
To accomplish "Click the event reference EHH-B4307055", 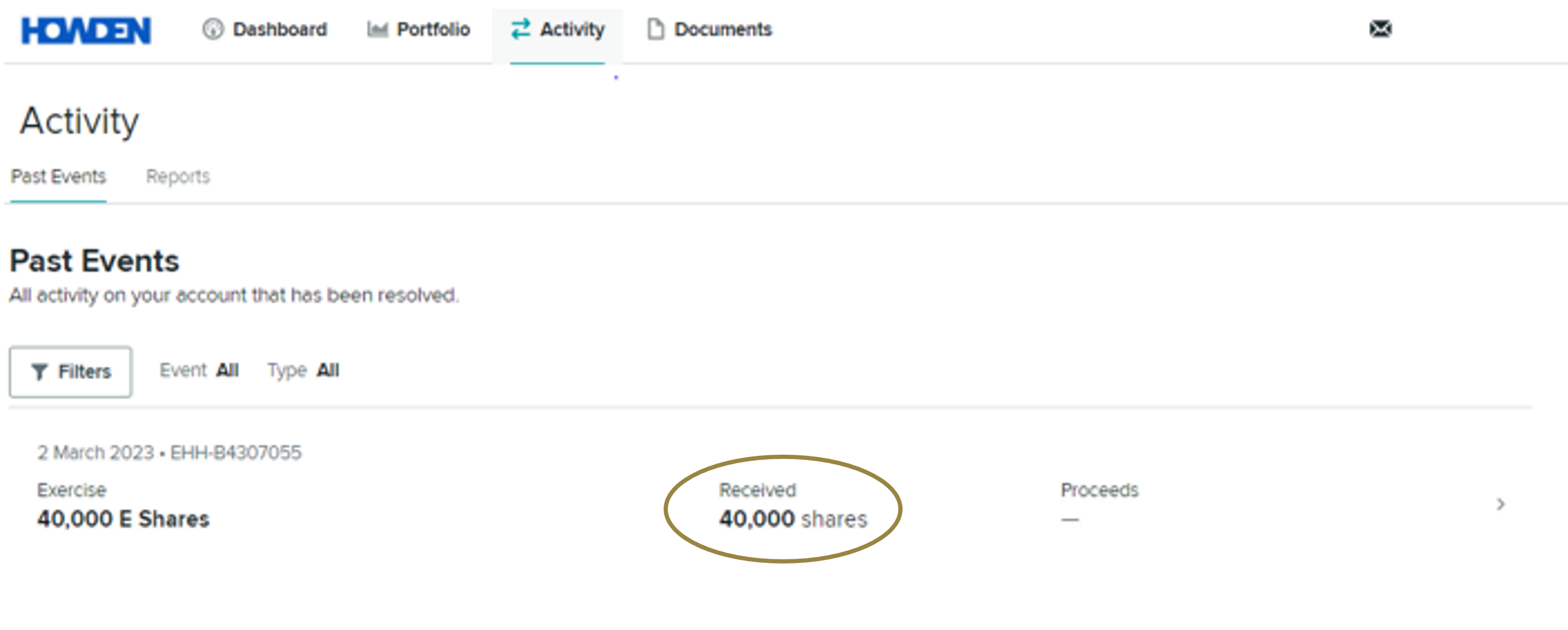I will [235, 452].
